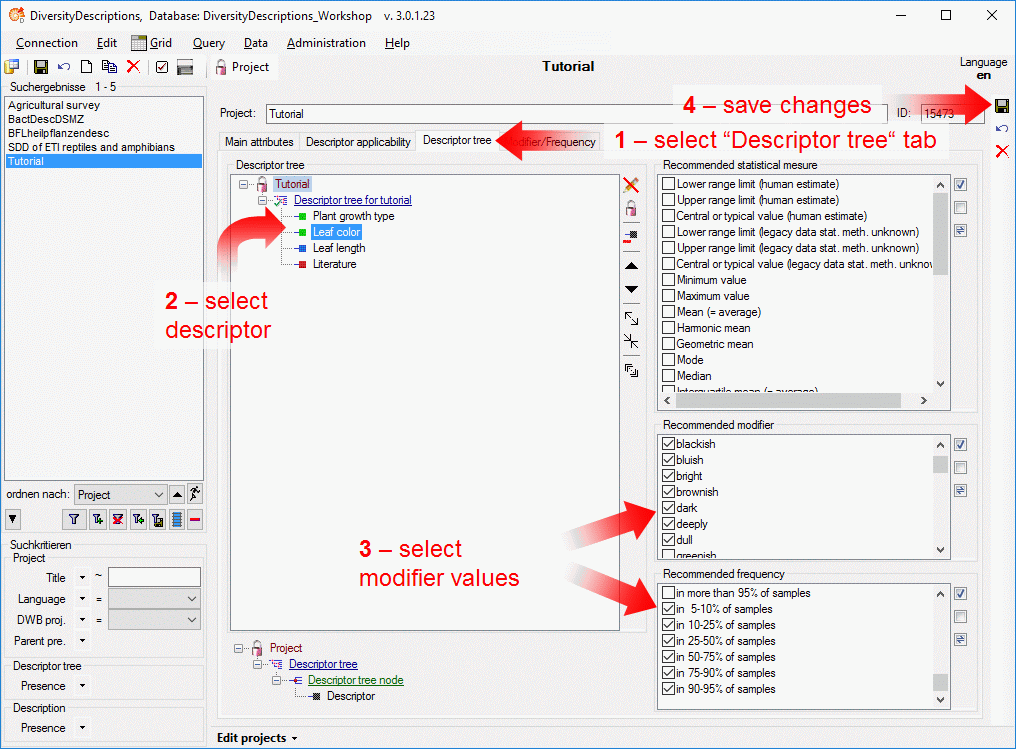
Task: Switch to the 'Descriptor applicability' tab
Action: (358, 142)
